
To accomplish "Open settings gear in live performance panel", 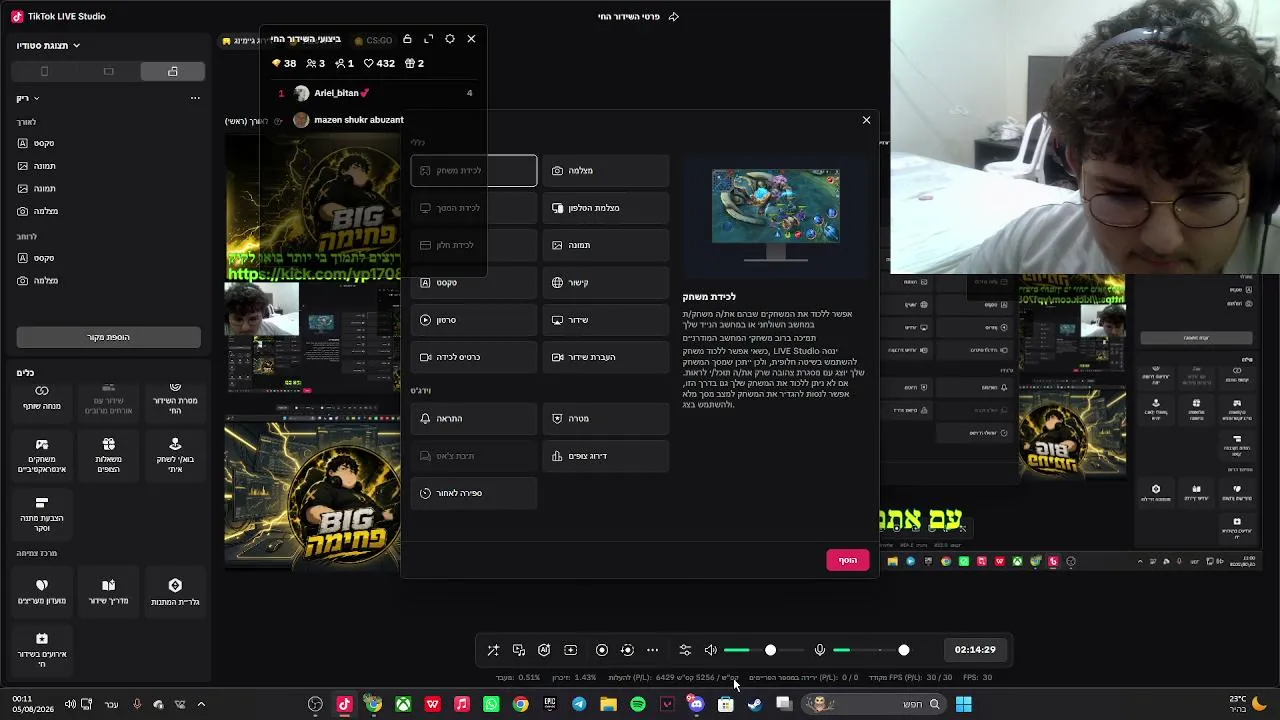I will tap(450, 39).
